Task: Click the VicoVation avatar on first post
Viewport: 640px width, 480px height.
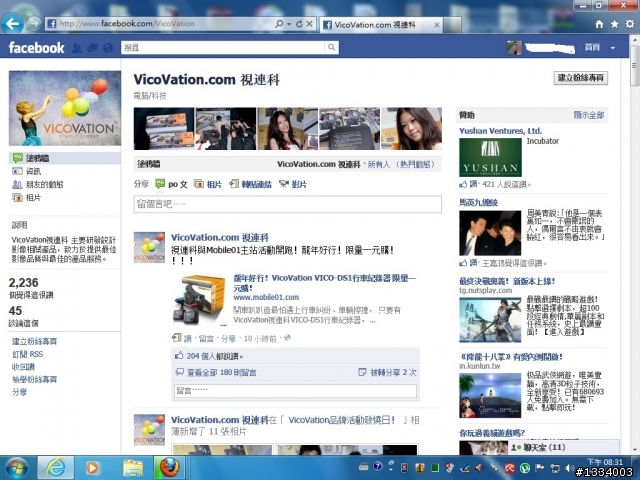Action: pyautogui.click(x=149, y=247)
